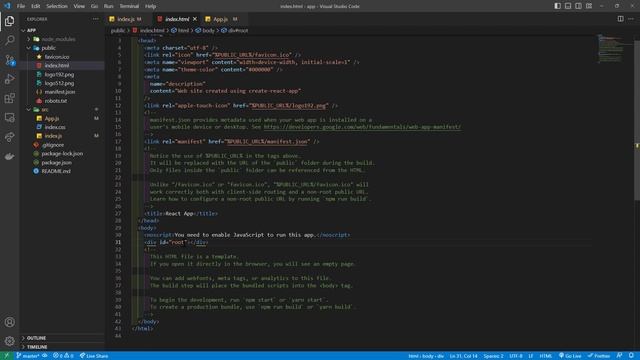The width and height of the screenshot is (640, 360).
Task: Toggle the secondary side bar layout button
Action: pos(578,6)
